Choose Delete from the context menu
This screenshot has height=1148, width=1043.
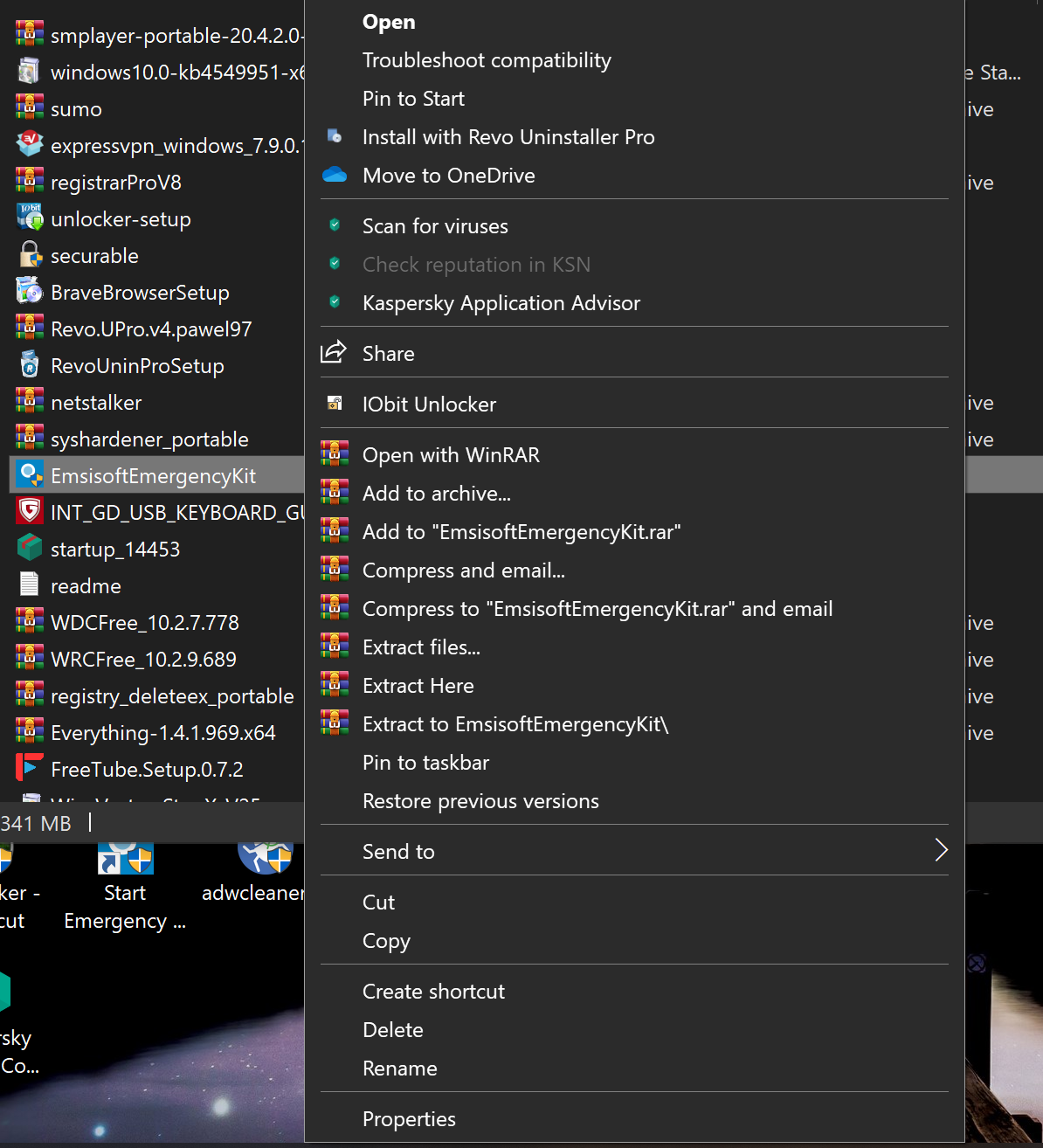(393, 1030)
